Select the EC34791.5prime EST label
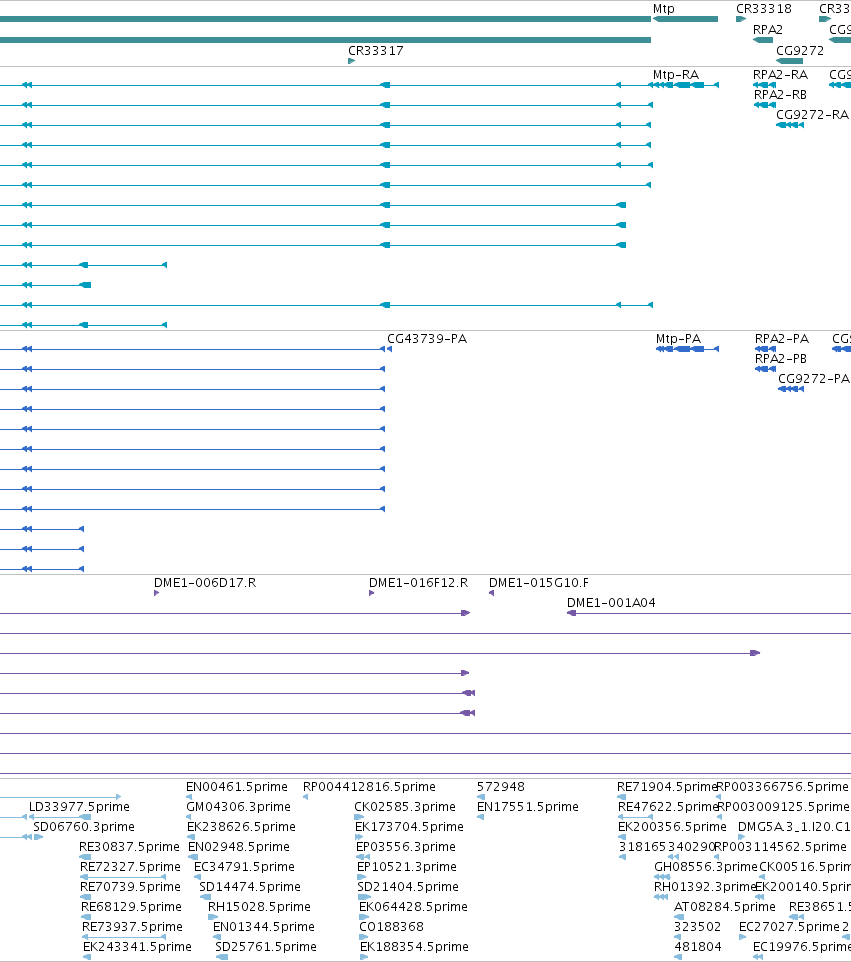Viewport: 851px width, 962px height. pyautogui.click(x=244, y=866)
